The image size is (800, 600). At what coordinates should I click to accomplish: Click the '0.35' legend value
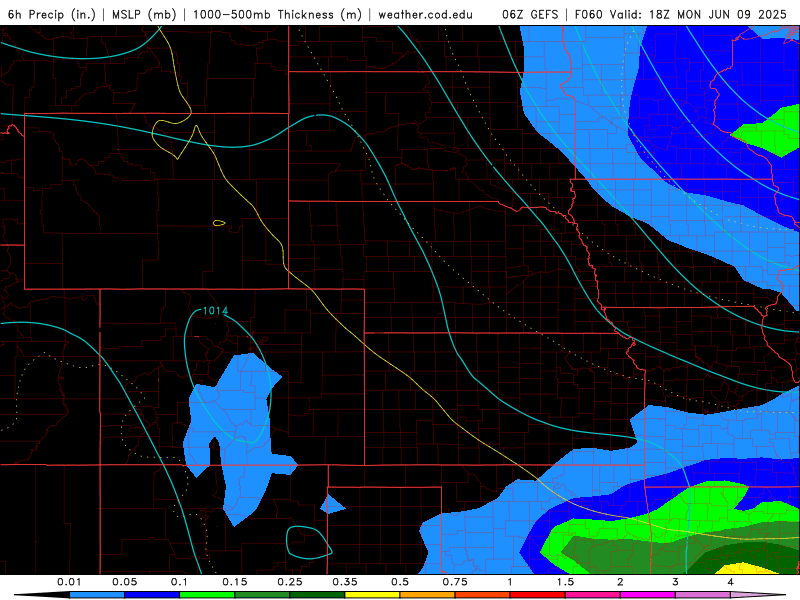(x=345, y=582)
